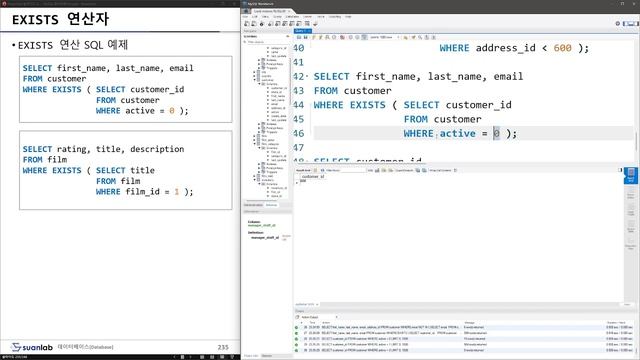Open find panel magnifier icon in editor
Viewport: 640px width, 360px height.
420,37
